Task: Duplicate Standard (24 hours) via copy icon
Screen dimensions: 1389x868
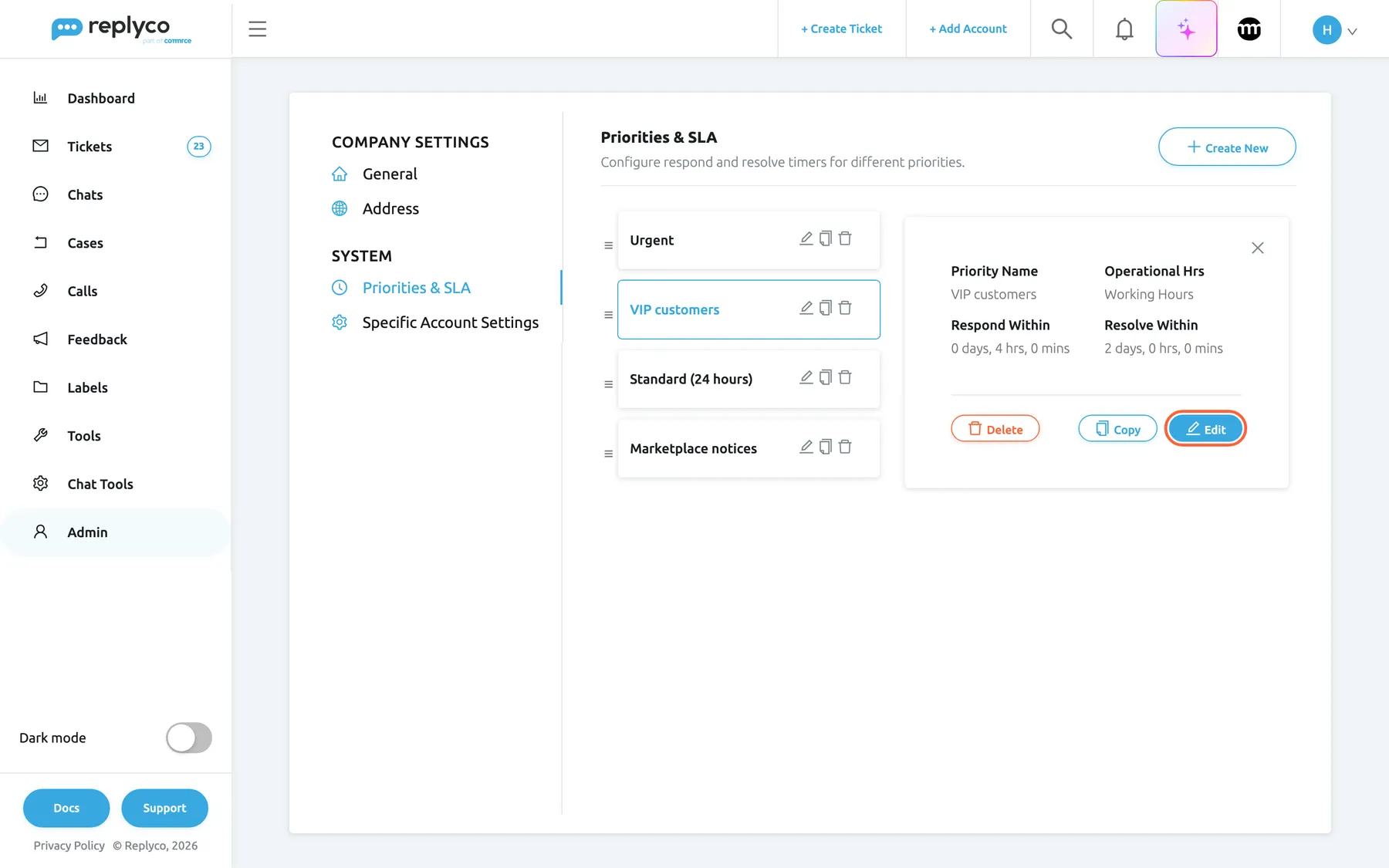Action: point(825,377)
